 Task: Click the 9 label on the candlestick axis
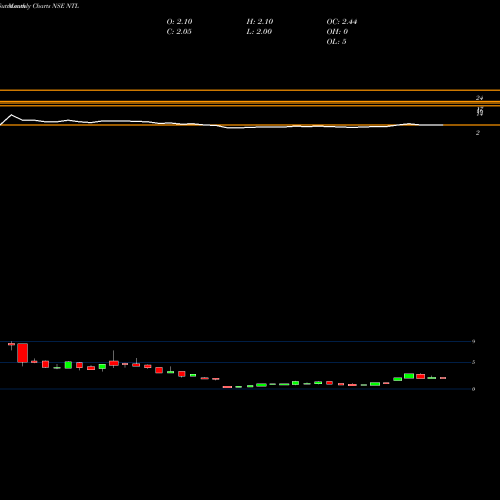click(x=473, y=341)
